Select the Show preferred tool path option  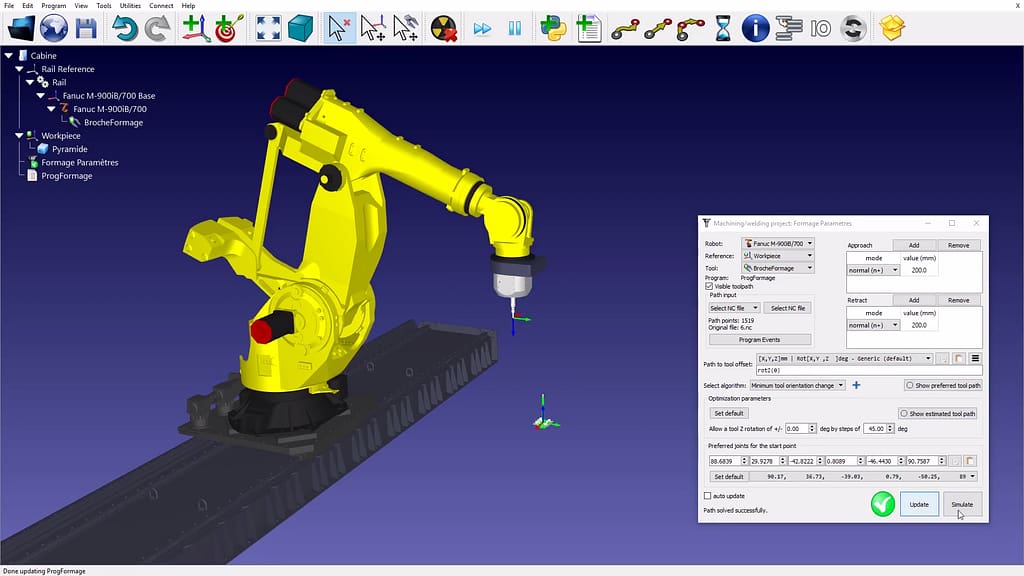(909, 385)
